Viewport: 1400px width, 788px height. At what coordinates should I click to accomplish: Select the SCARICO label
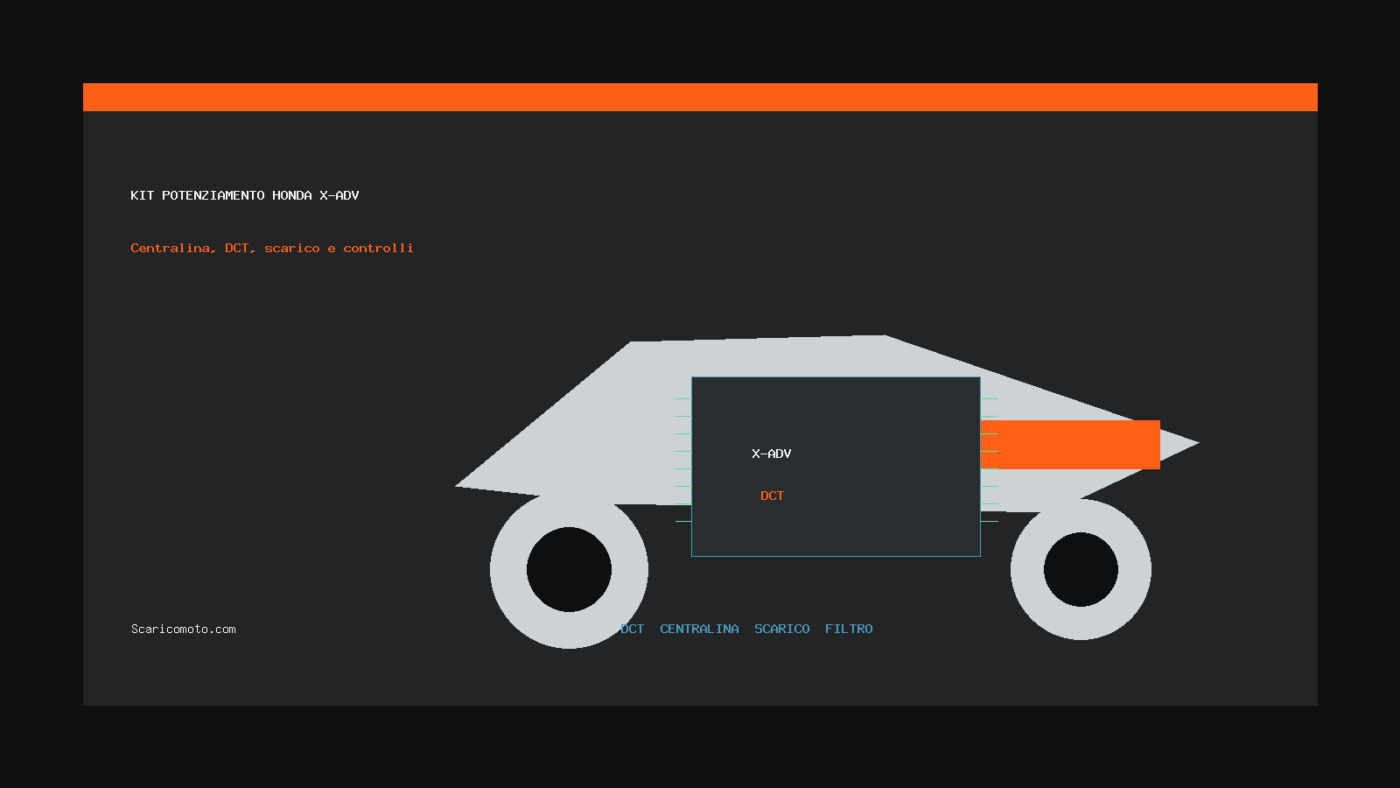click(x=782, y=629)
